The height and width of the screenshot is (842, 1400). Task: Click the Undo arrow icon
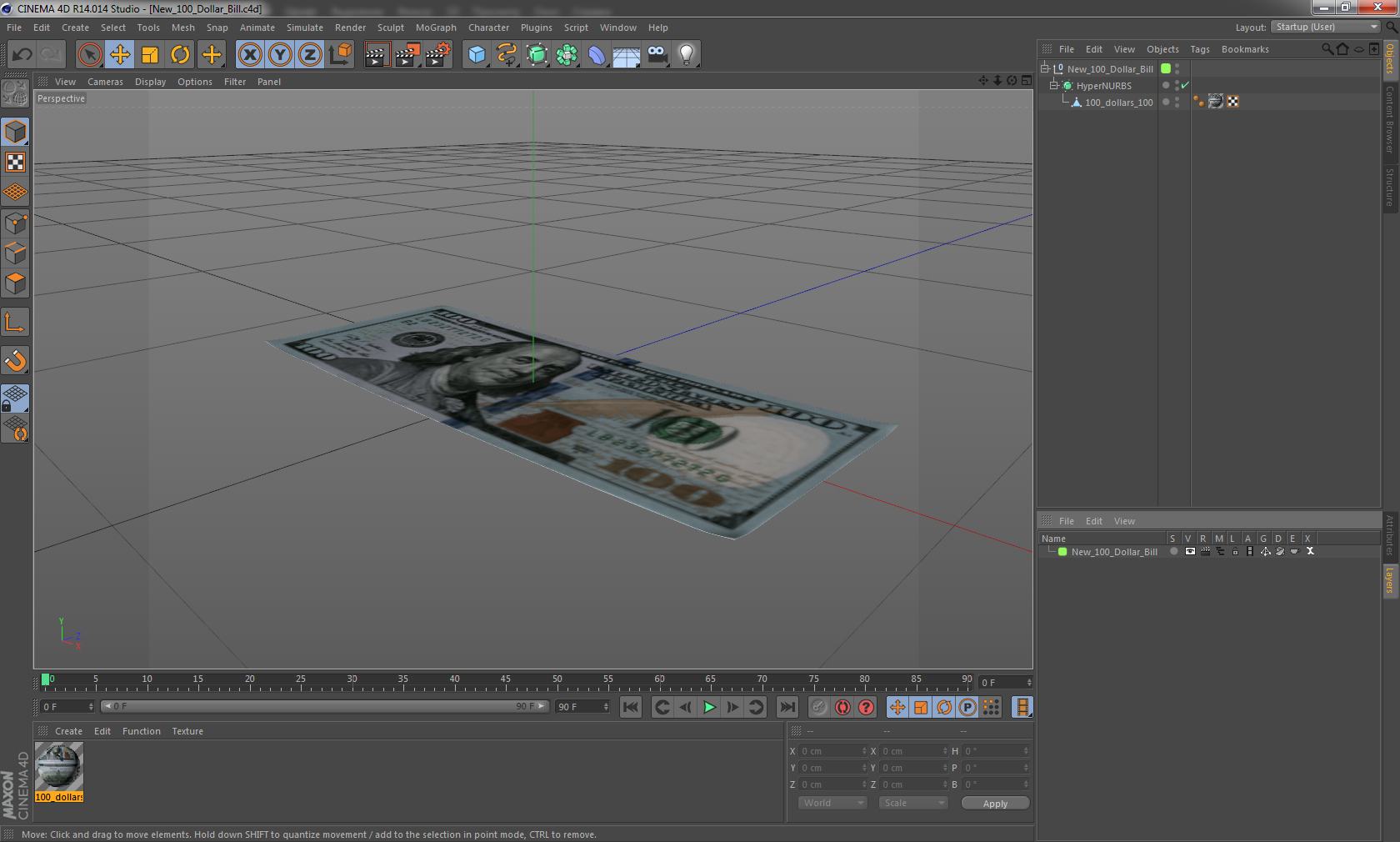22,55
